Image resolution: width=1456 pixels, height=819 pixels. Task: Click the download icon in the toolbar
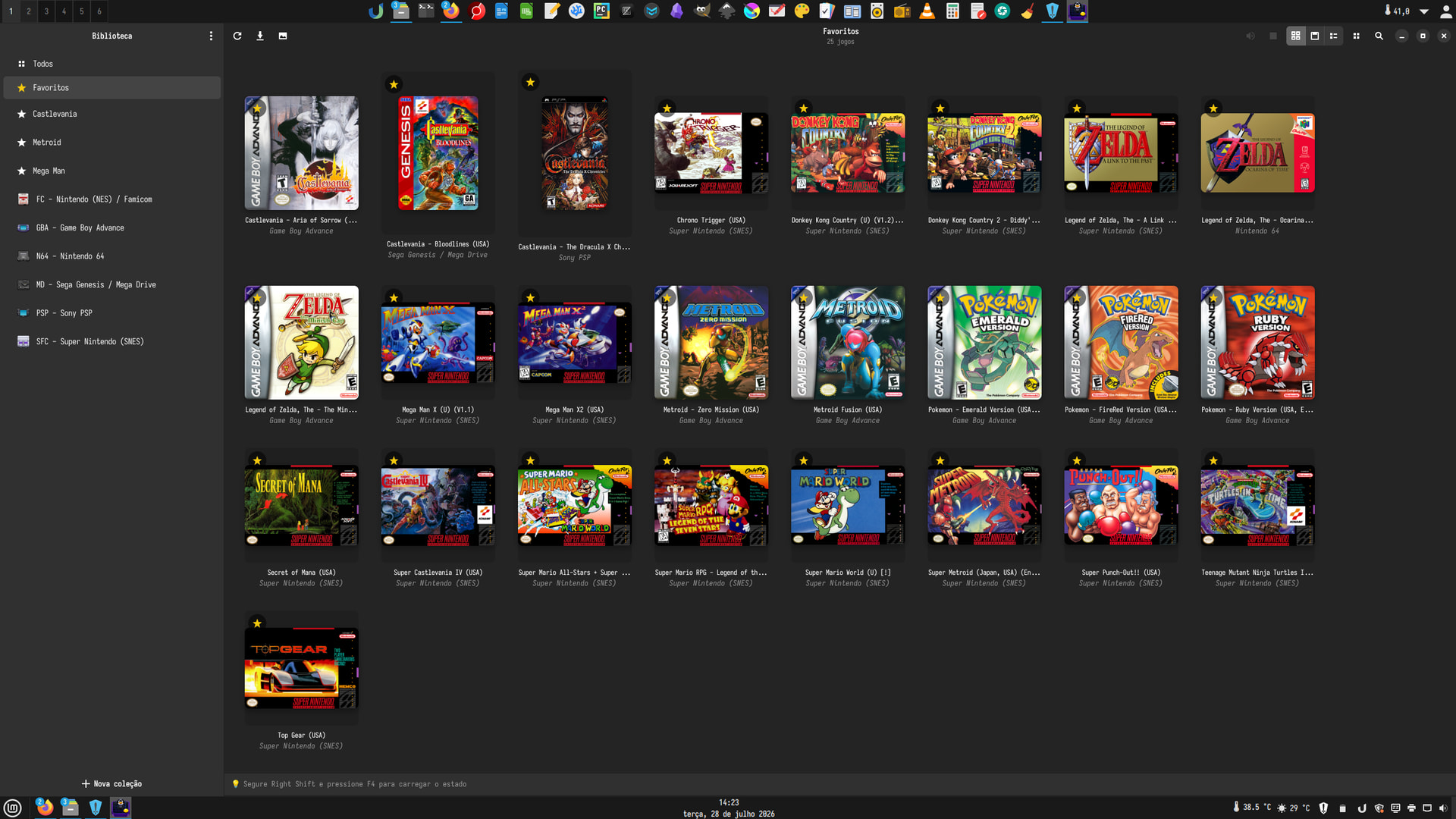tap(260, 36)
